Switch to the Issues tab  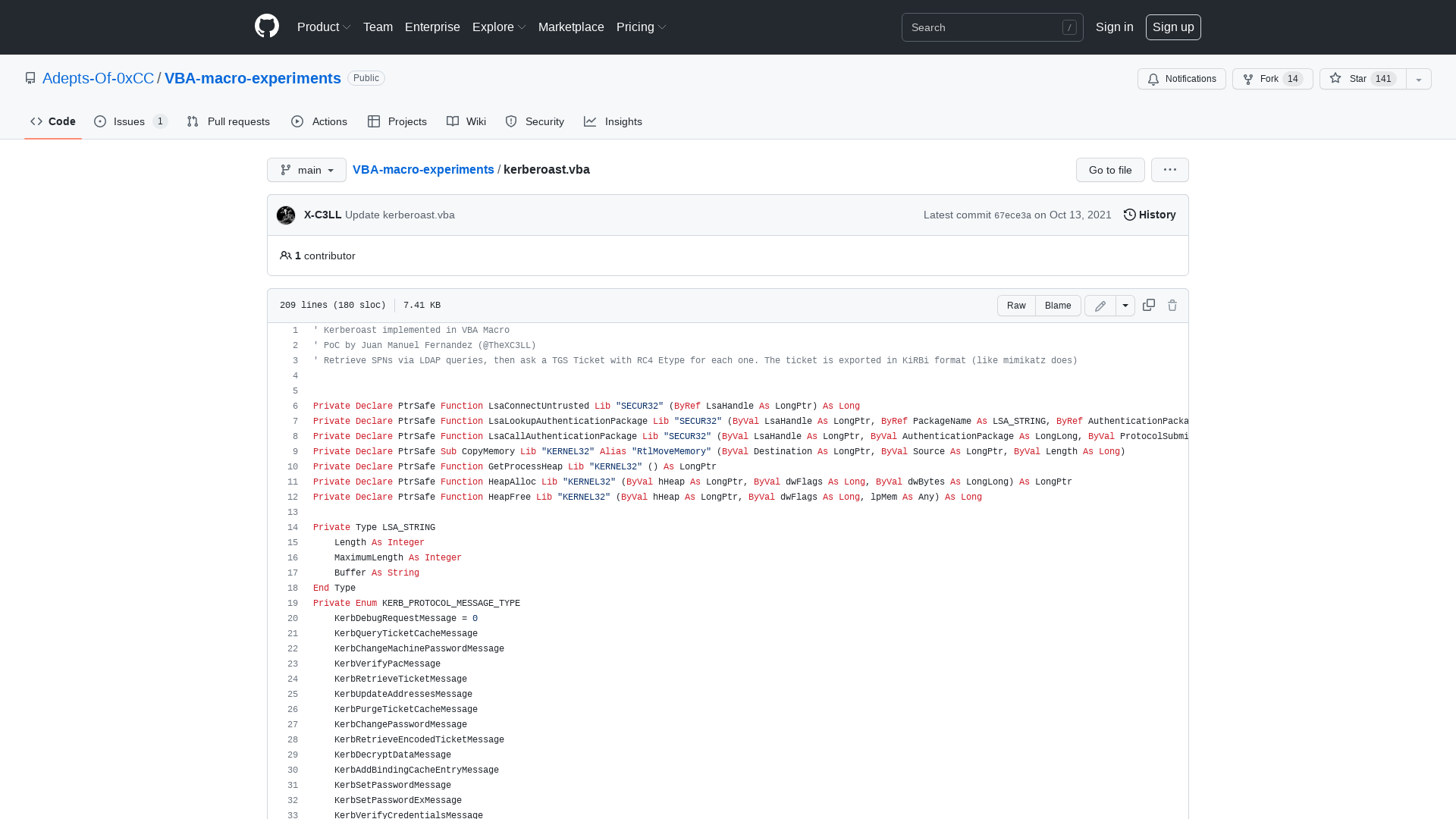[129, 121]
